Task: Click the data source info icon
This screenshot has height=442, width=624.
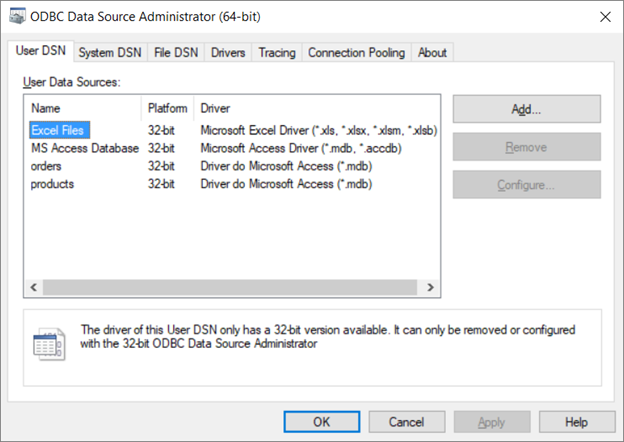Action: pyautogui.click(x=48, y=344)
